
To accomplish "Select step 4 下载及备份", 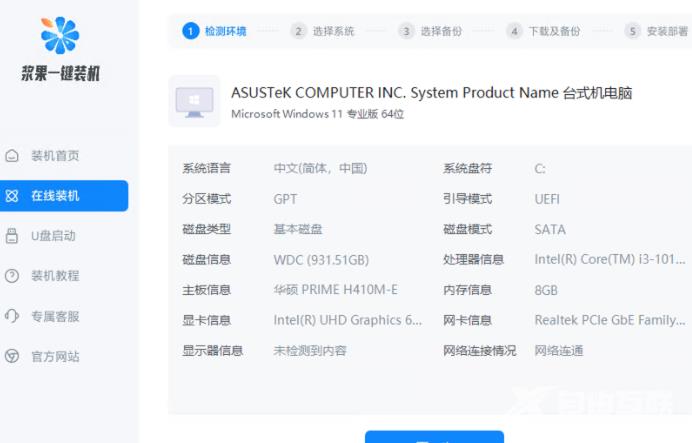I will (x=543, y=31).
